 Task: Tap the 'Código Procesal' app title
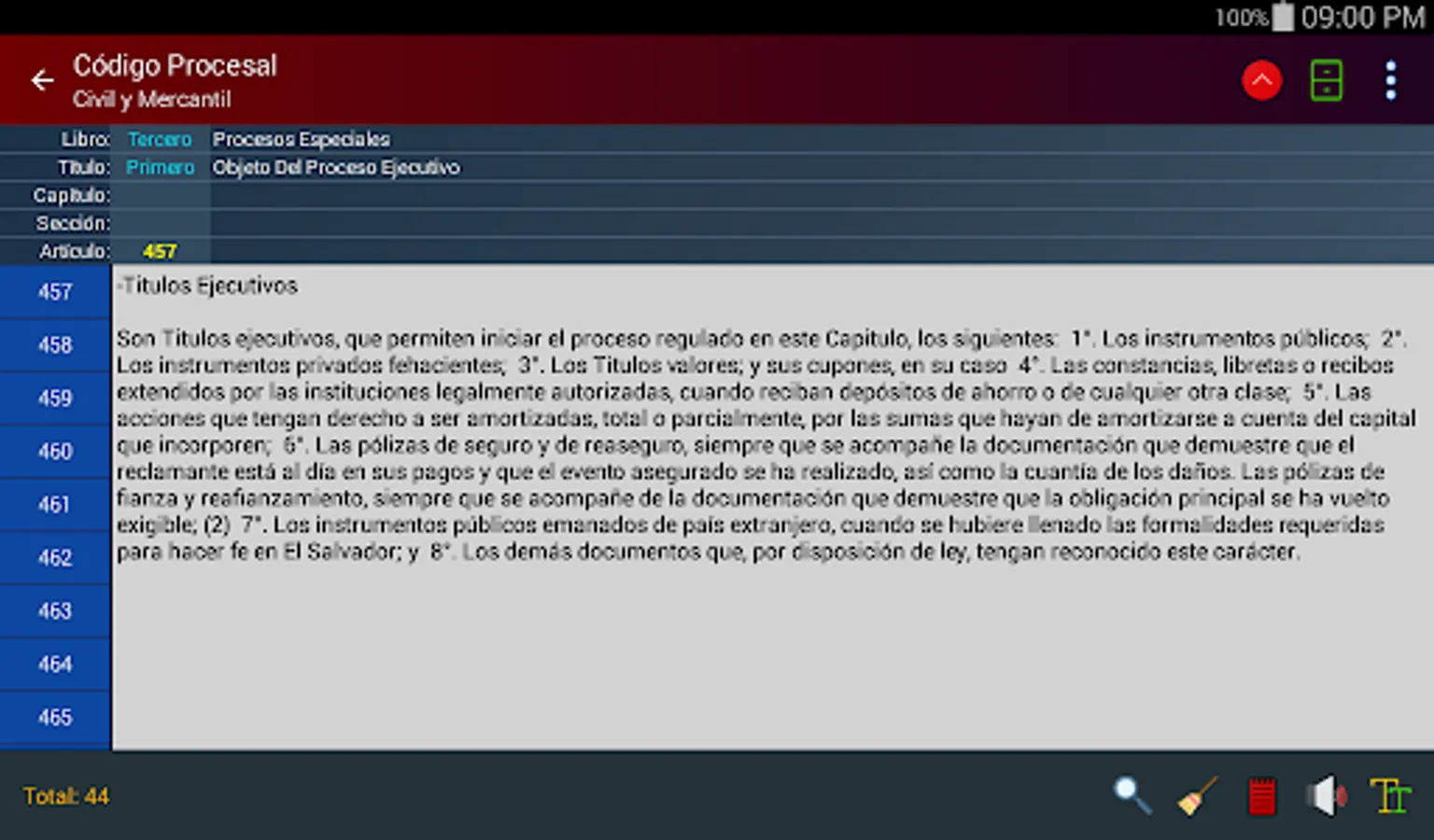coord(176,65)
